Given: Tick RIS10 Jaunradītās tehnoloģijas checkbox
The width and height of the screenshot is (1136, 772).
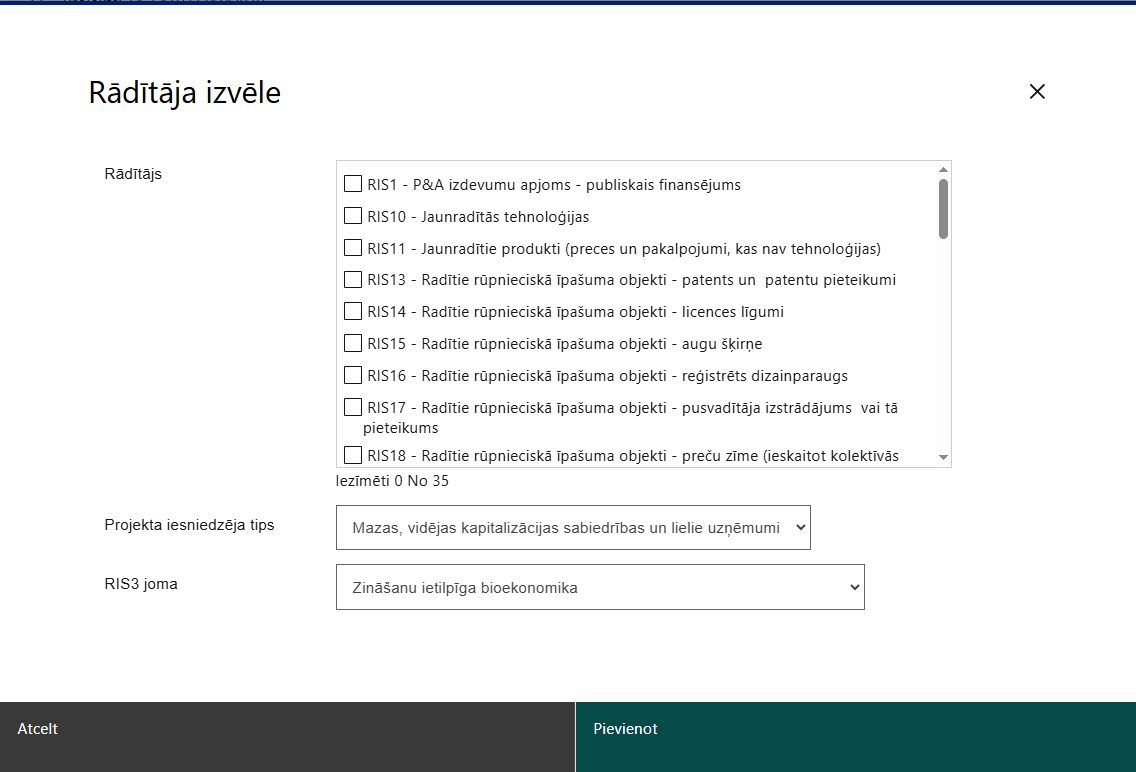Looking at the screenshot, I should (353, 216).
